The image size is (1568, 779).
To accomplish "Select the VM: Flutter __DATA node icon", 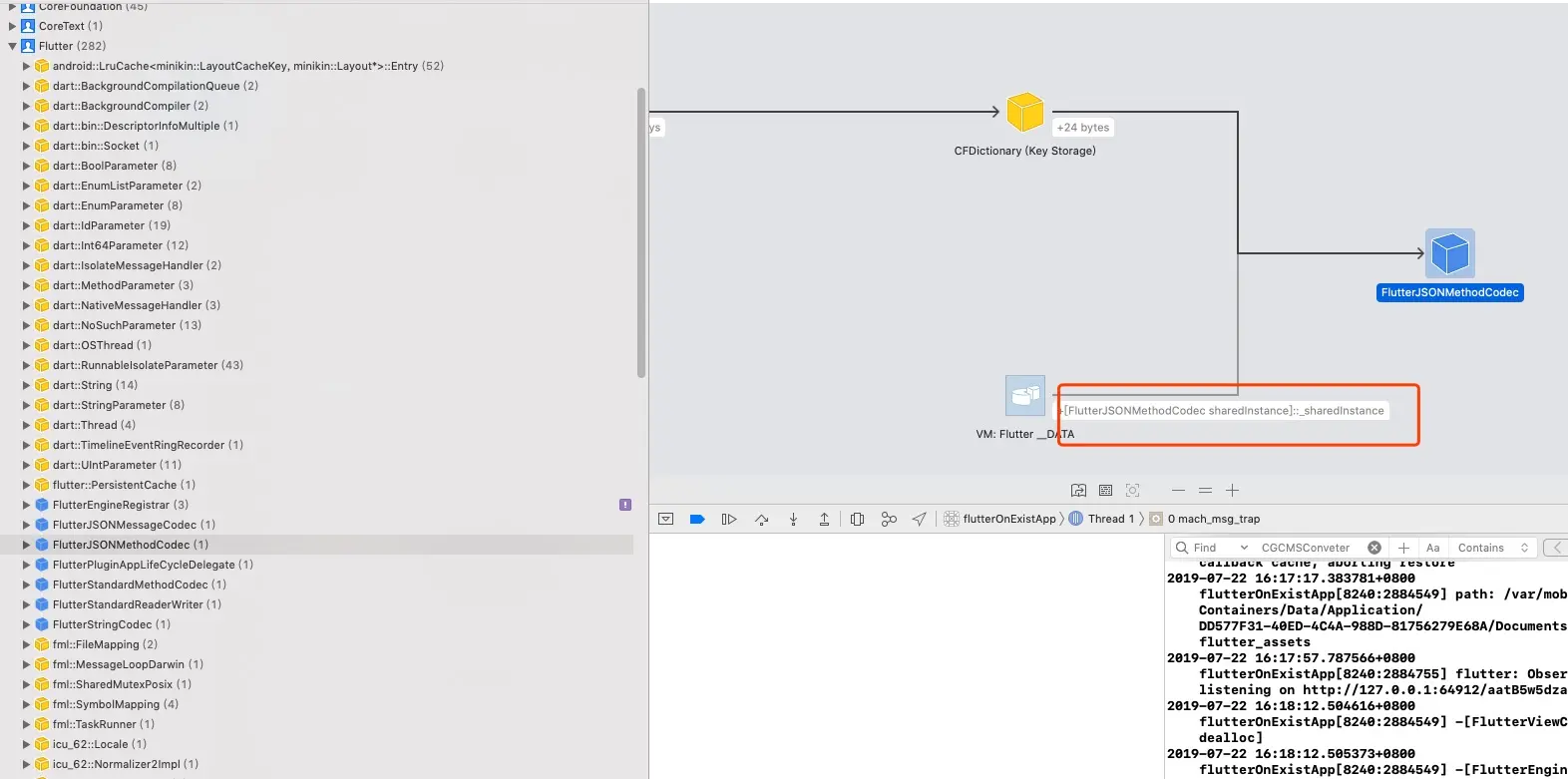I will tap(1025, 396).
